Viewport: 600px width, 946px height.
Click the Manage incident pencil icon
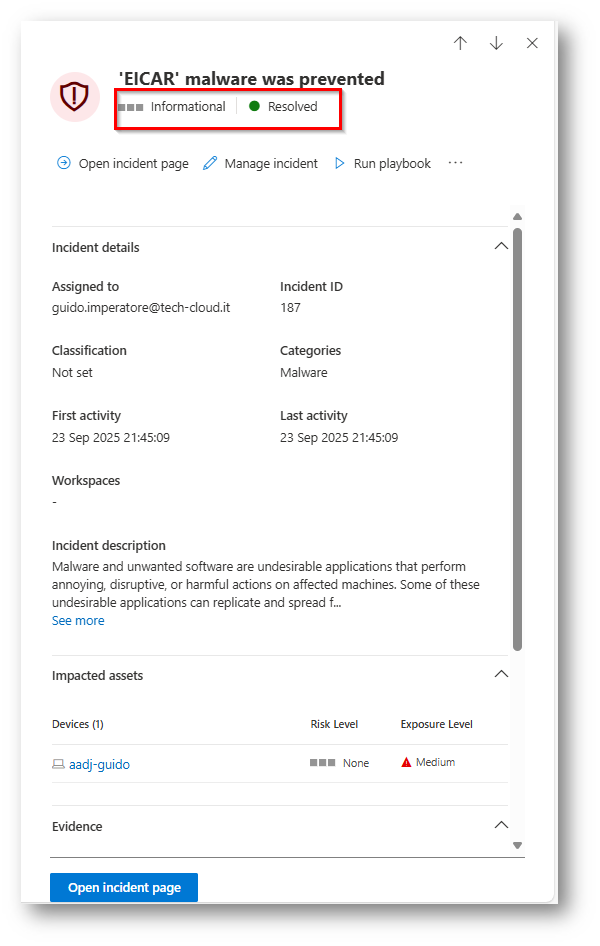click(x=210, y=163)
